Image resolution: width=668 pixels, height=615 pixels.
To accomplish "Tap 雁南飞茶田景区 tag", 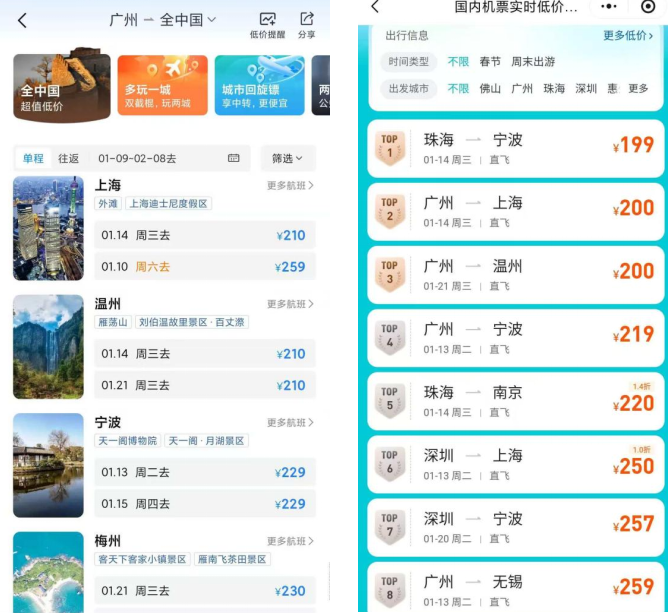I will 232,559.
